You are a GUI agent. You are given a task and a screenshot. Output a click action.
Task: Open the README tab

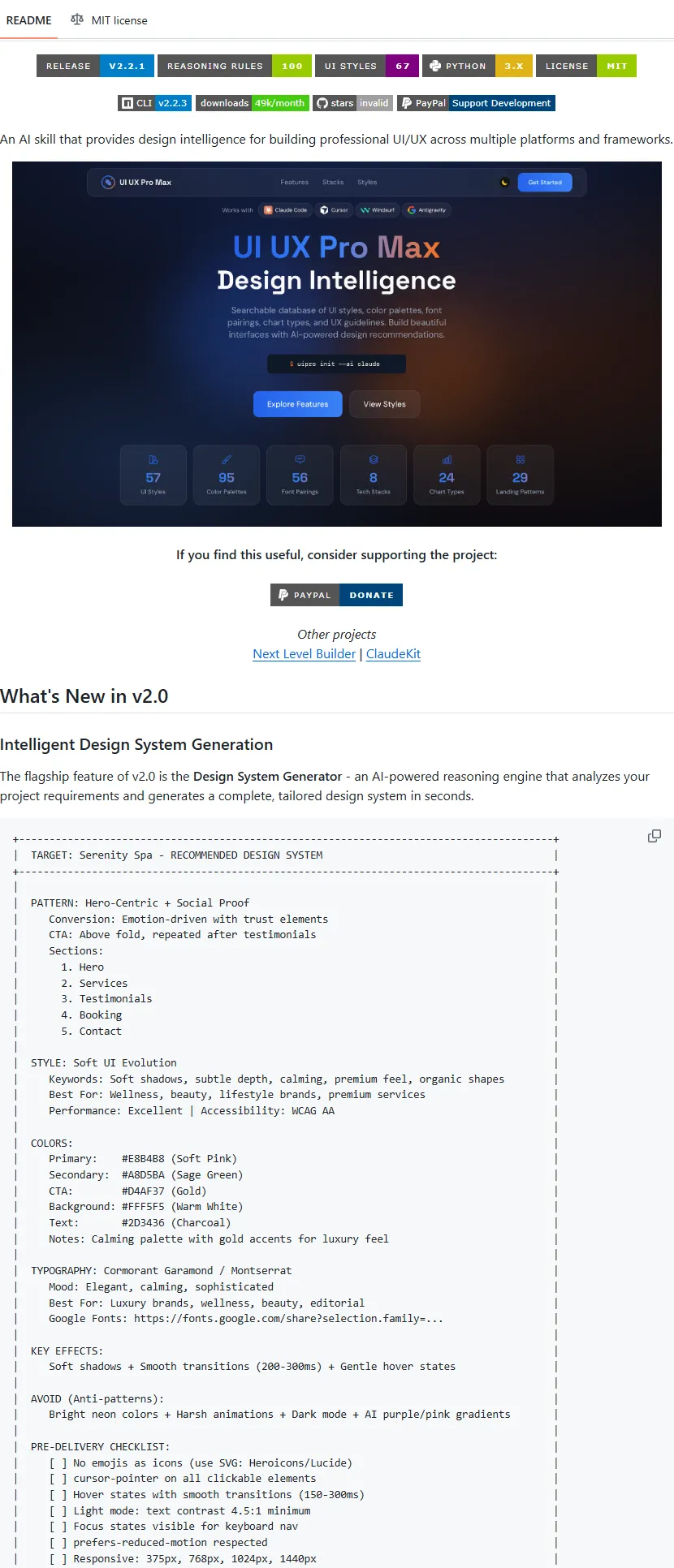28,20
